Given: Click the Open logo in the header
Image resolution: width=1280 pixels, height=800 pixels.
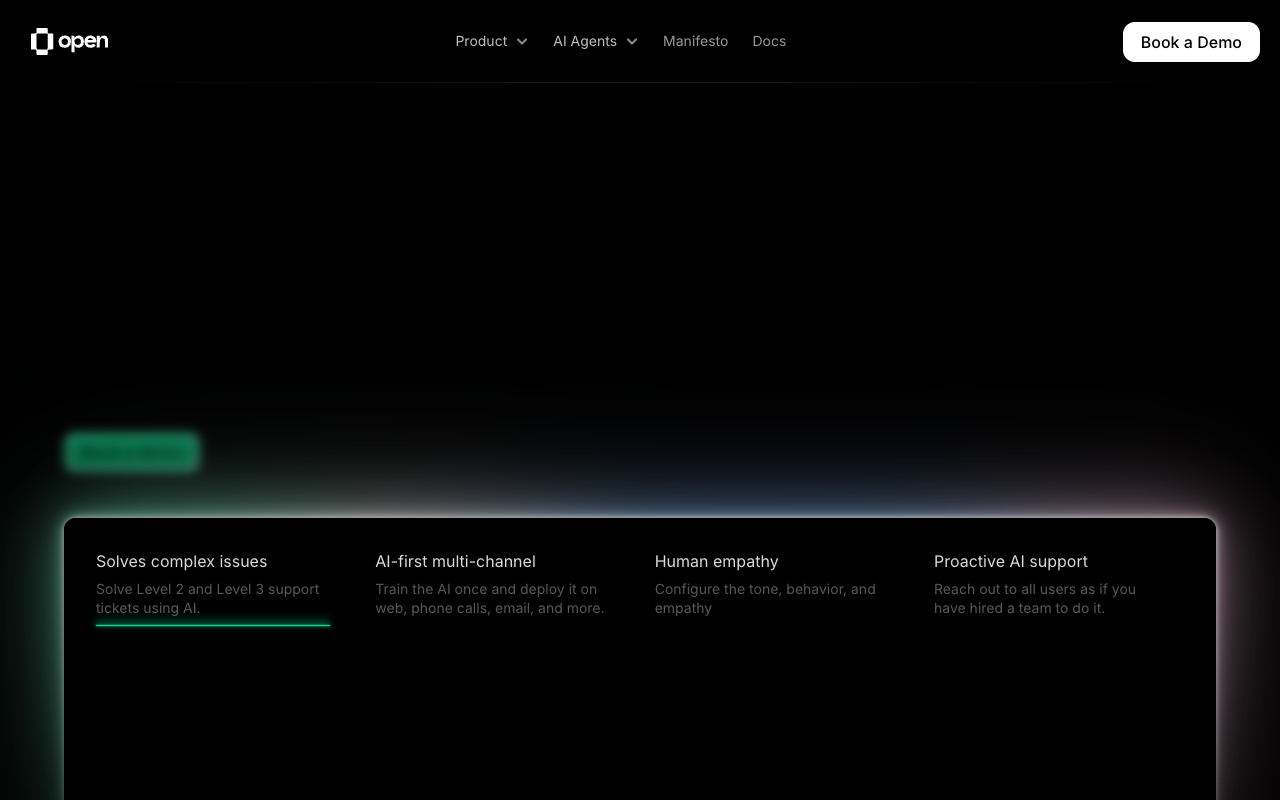Looking at the screenshot, I should pos(69,41).
